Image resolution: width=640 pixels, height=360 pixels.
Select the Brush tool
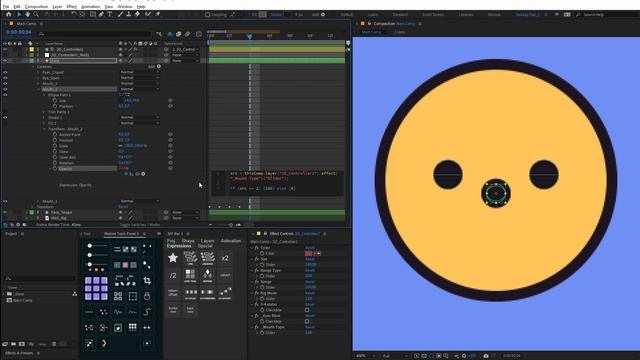tap(120, 14)
